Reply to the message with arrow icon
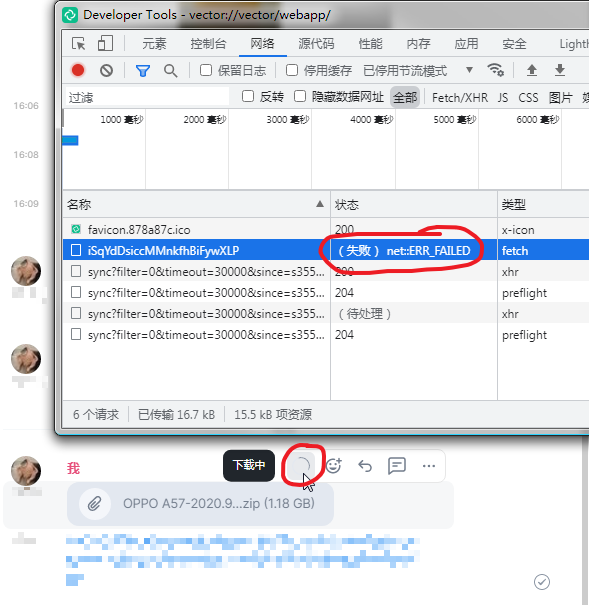This screenshot has width=589, height=605. pos(365,466)
